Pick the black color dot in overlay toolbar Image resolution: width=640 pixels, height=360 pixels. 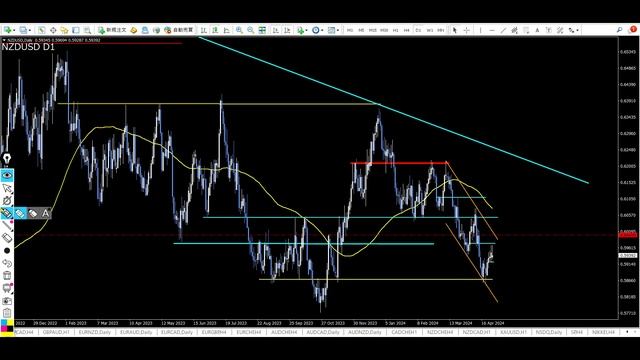click(7, 251)
